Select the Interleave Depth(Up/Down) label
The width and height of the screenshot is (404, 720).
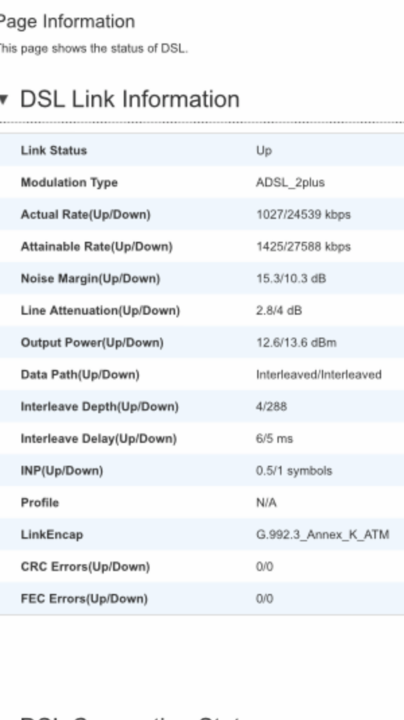click(x=100, y=407)
